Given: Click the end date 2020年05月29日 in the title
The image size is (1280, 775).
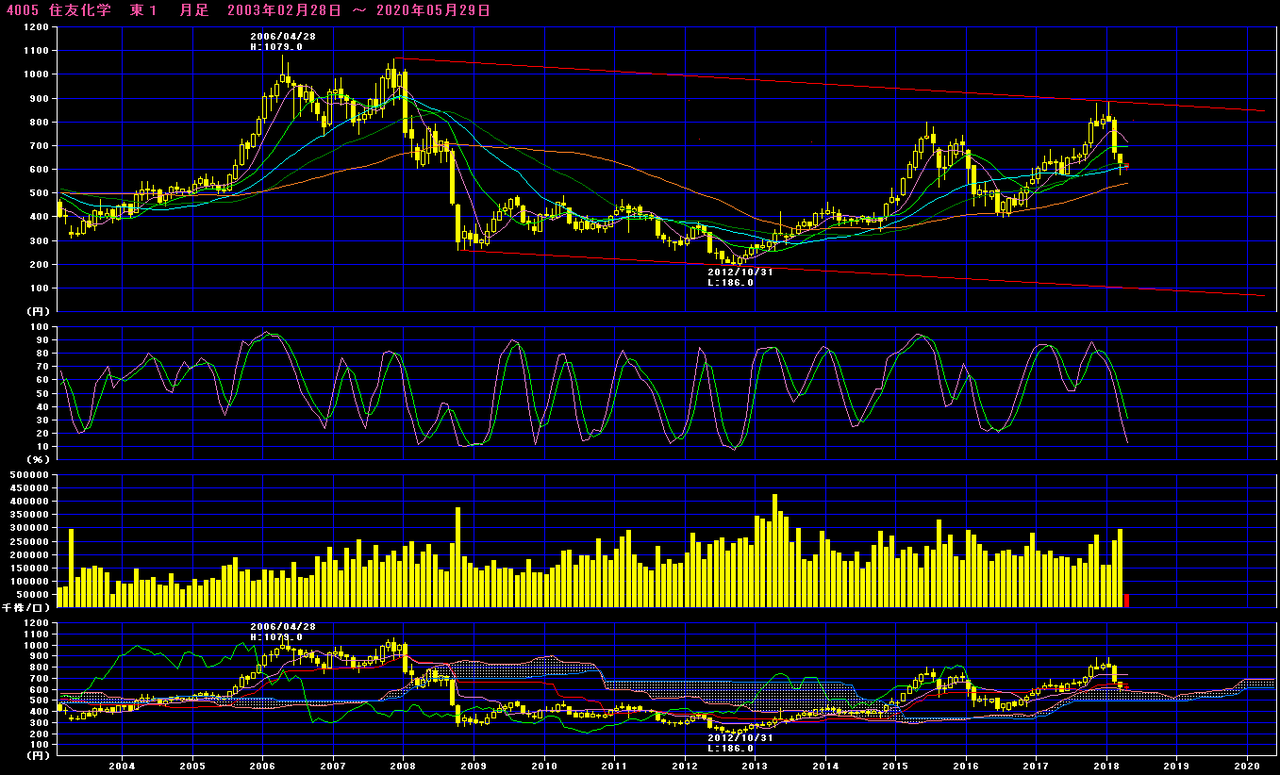Looking at the screenshot, I should coord(435,10).
